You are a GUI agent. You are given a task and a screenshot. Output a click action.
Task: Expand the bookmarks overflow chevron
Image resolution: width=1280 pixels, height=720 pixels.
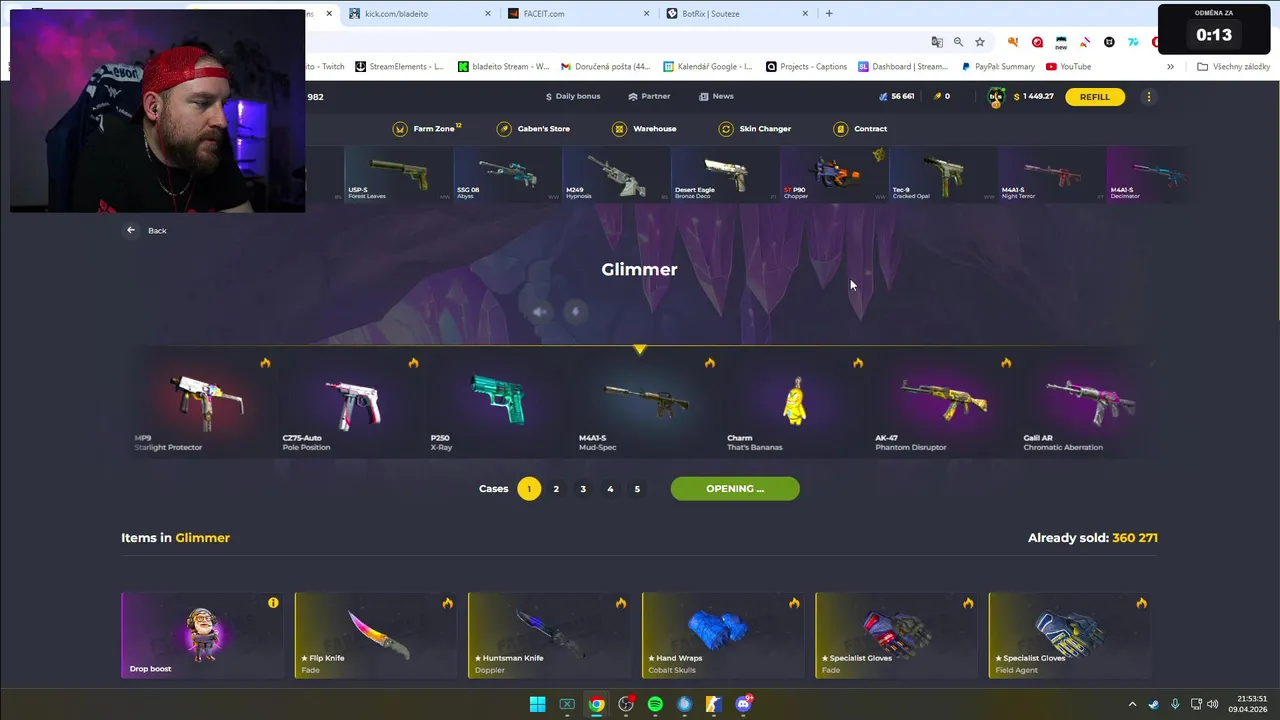1171,67
